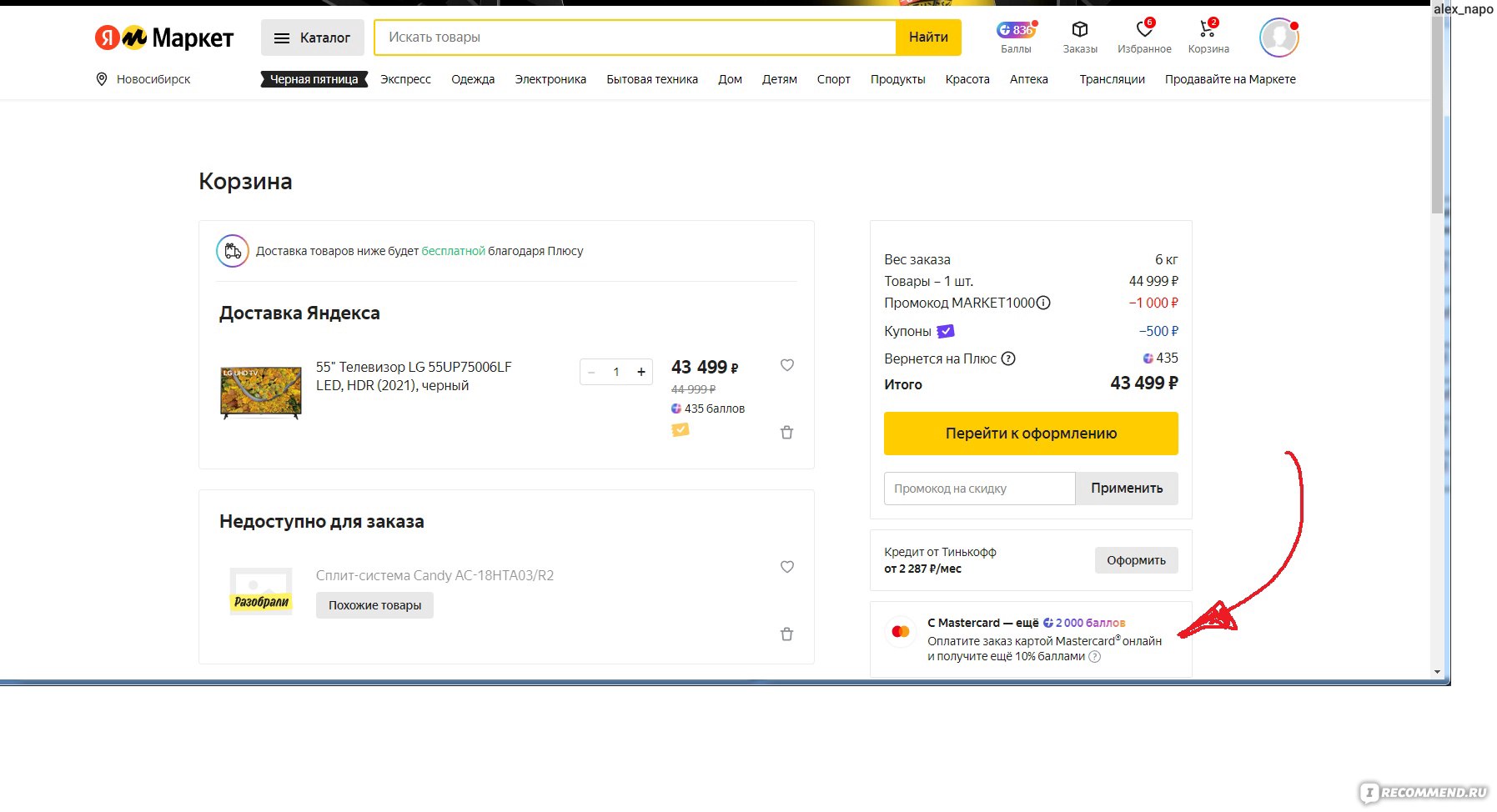
Task: Select the location pin icon
Action: (x=102, y=79)
